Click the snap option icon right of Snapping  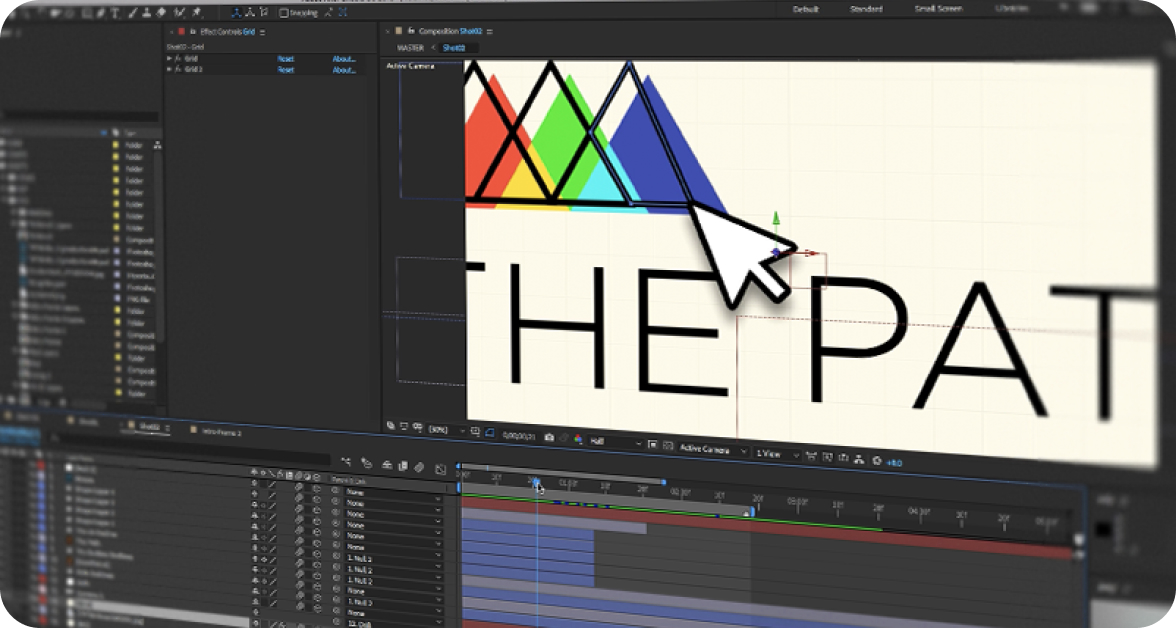pos(328,12)
